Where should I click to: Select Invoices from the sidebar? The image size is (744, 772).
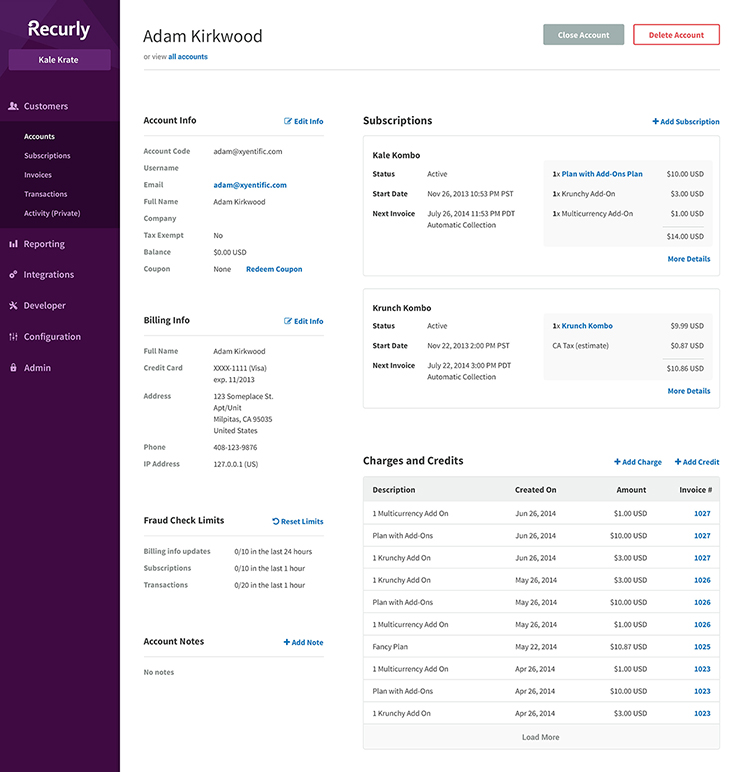point(40,175)
